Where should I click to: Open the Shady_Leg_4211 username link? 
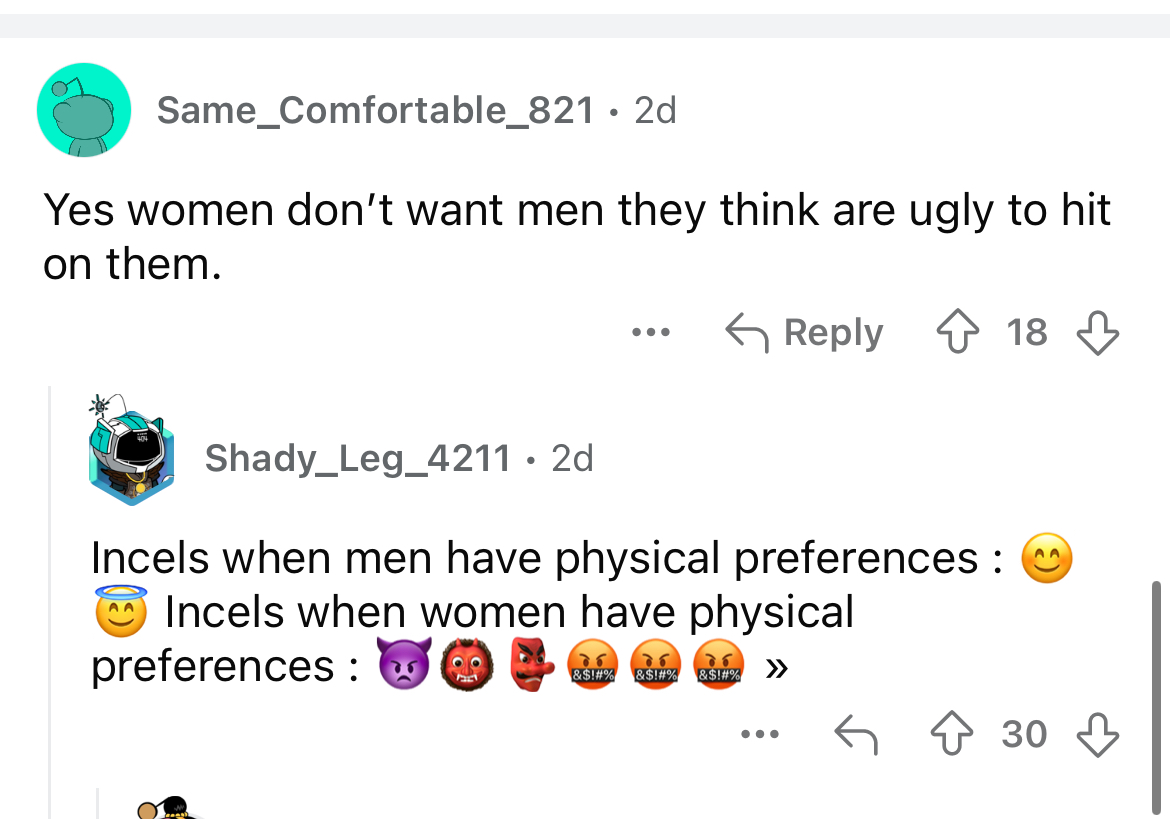pos(357,458)
